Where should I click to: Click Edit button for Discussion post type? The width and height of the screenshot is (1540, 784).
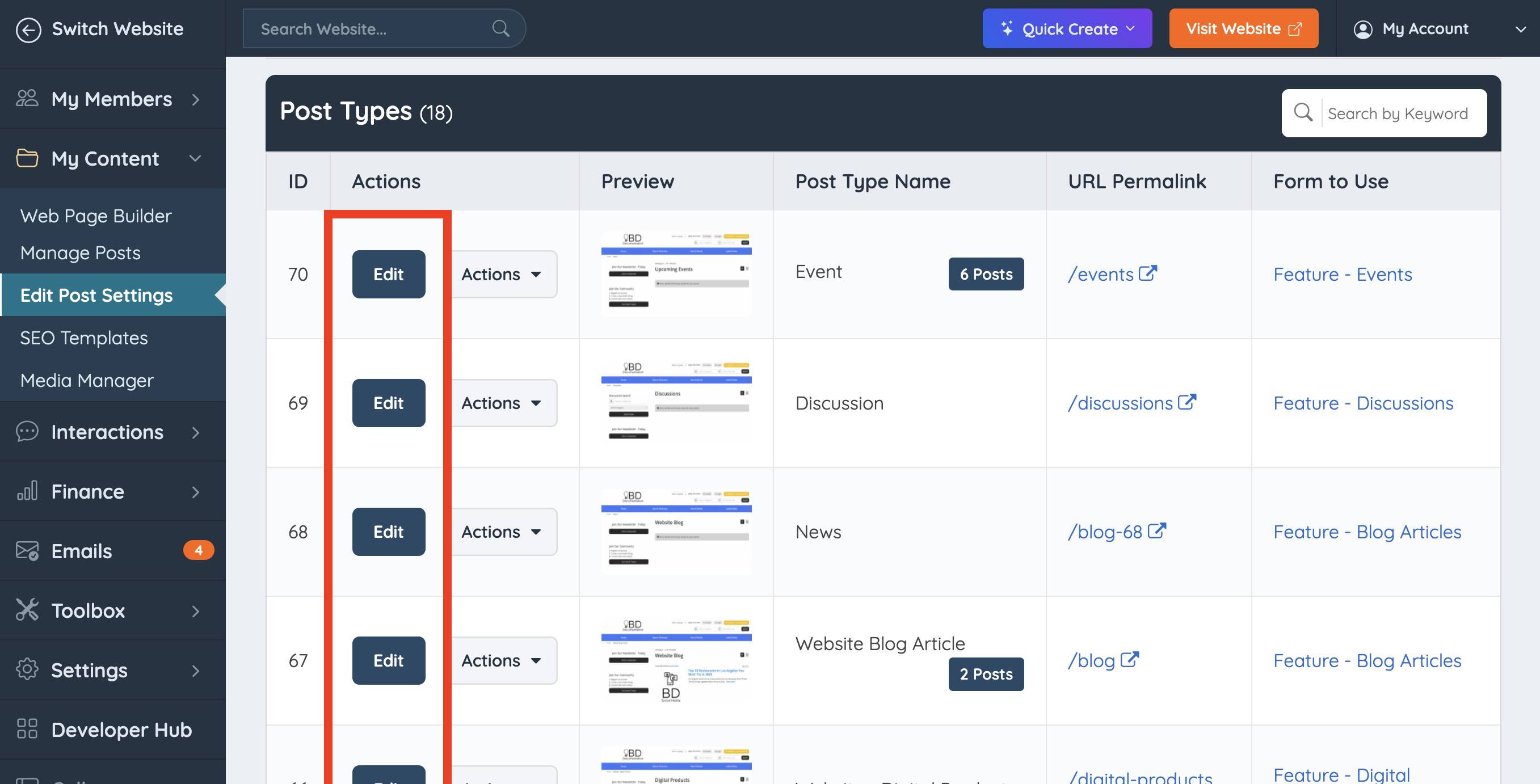(388, 403)
